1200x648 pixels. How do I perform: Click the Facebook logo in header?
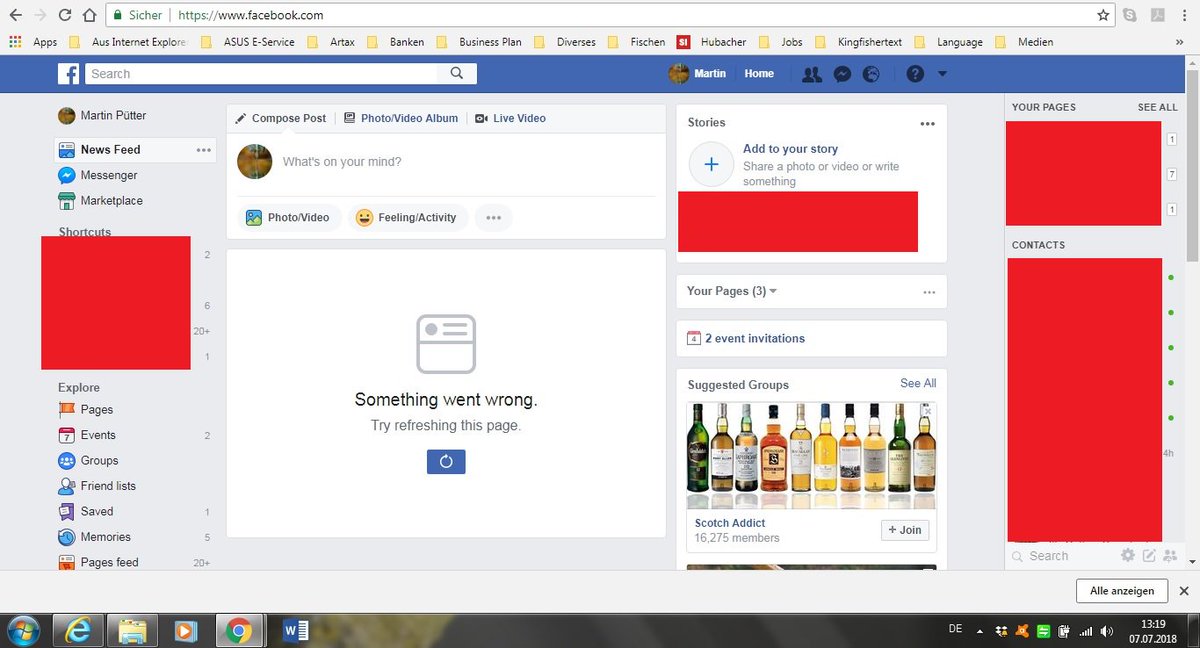(68, 74)
